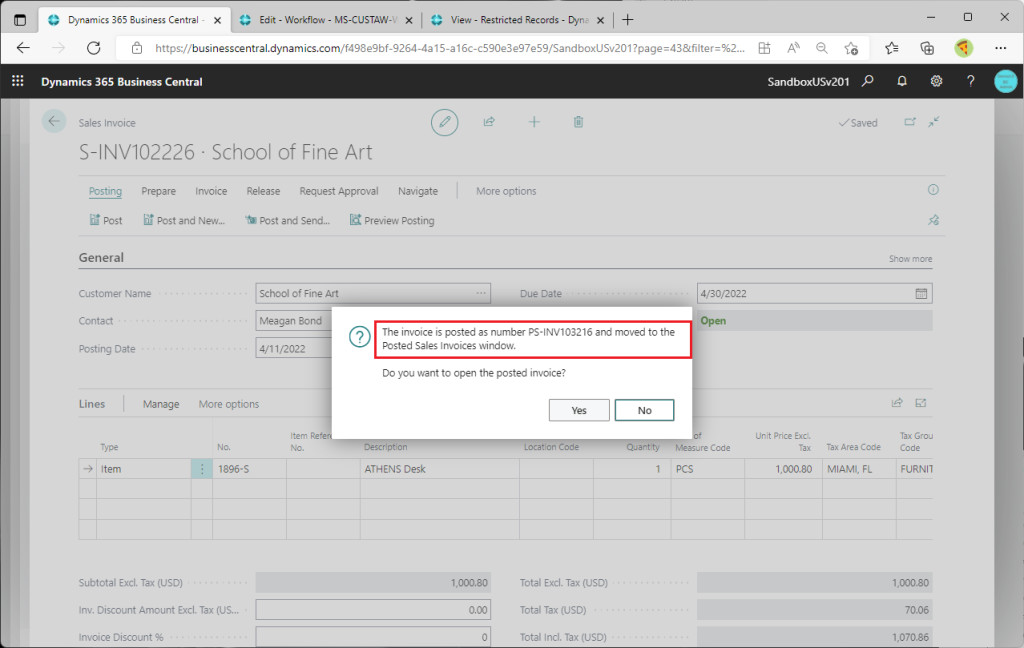Viewport: 1024px width, 648px height.
Task: Expand the Lines section to full page icon
Action: [x=921, y=403]
